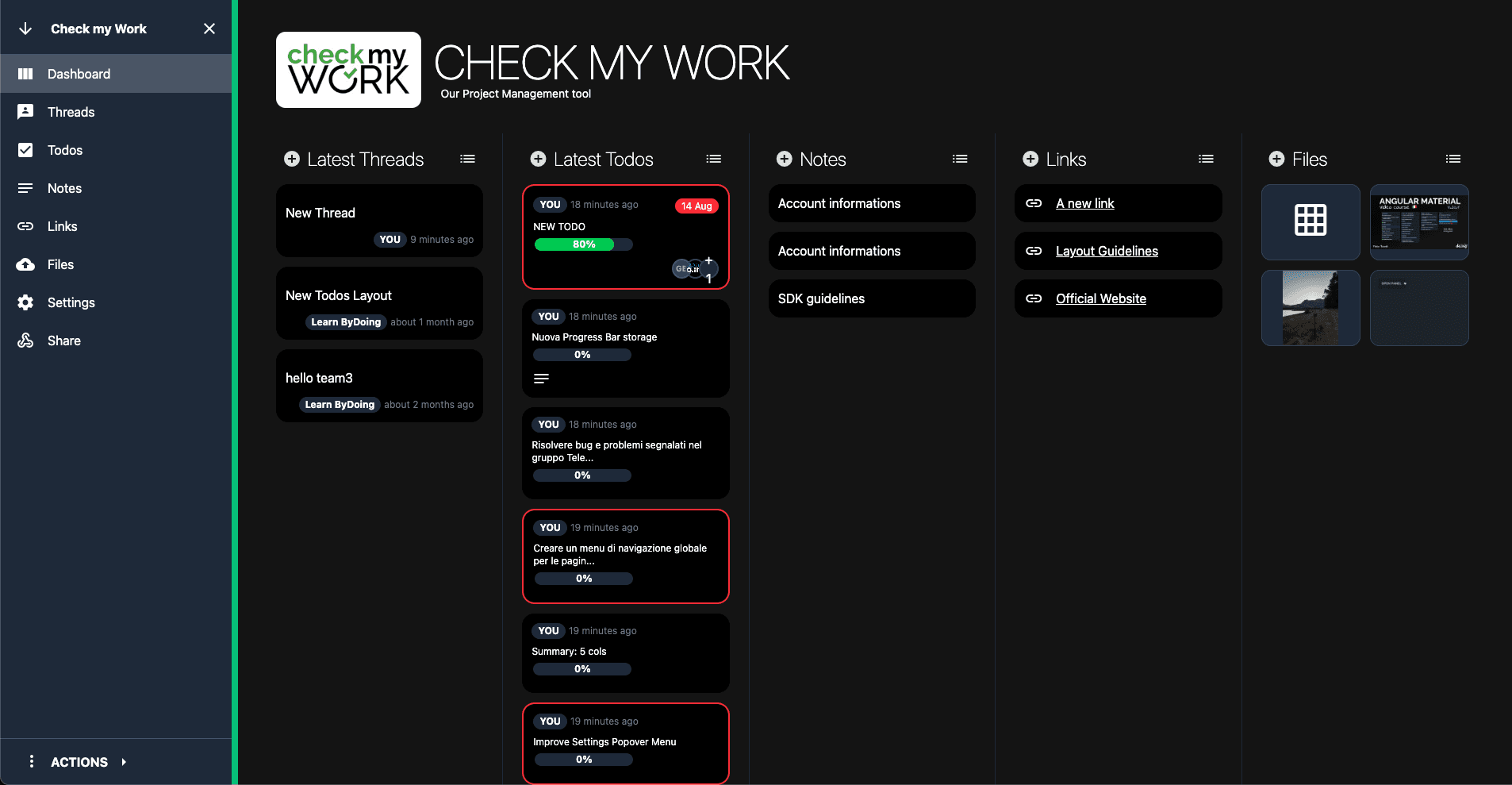Close the Check my Work sidebar panel
1512x785 pixels.
click(x=209, y=29)
